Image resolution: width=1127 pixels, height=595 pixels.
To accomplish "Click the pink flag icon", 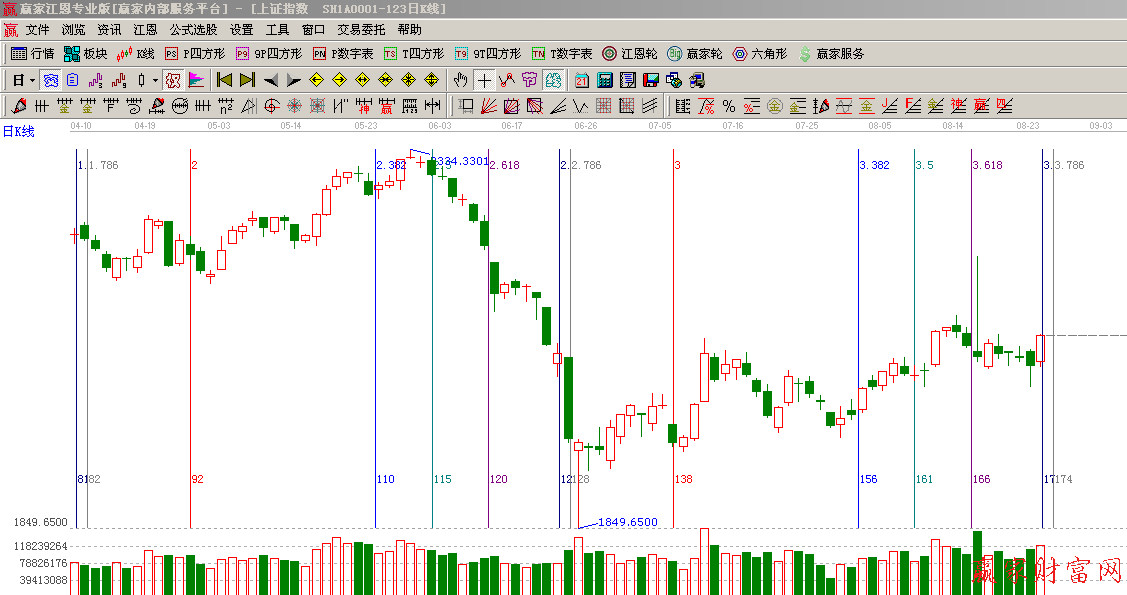I will (x=196, y=80).
